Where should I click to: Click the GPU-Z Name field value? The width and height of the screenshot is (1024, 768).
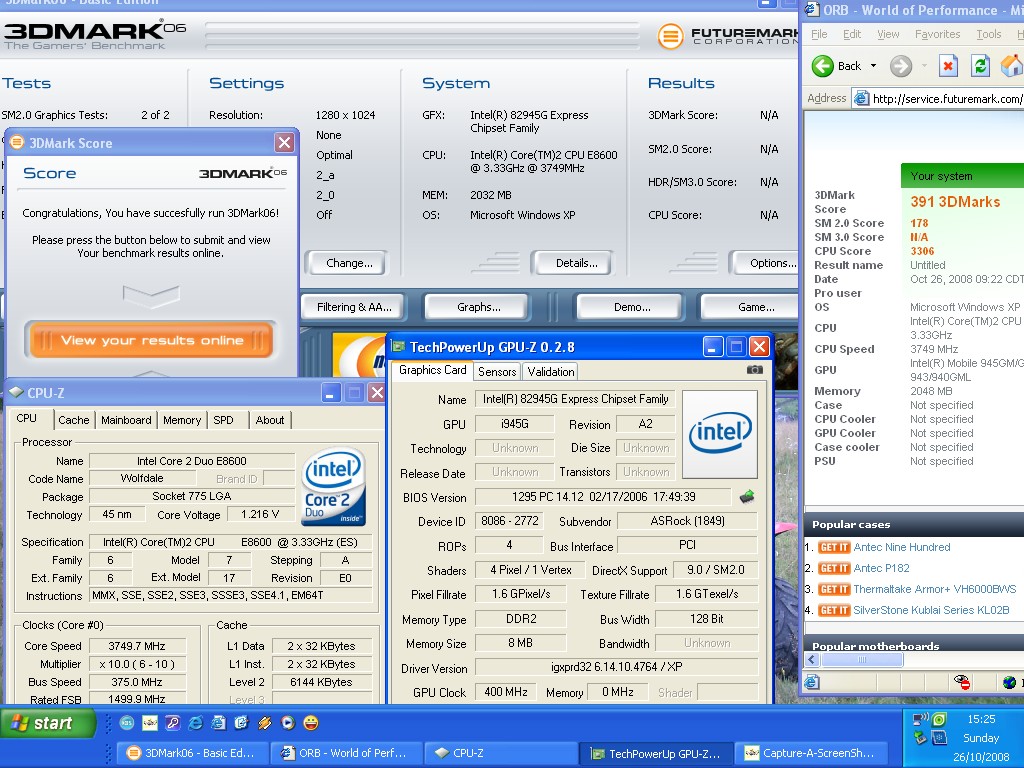pos(575,399)
